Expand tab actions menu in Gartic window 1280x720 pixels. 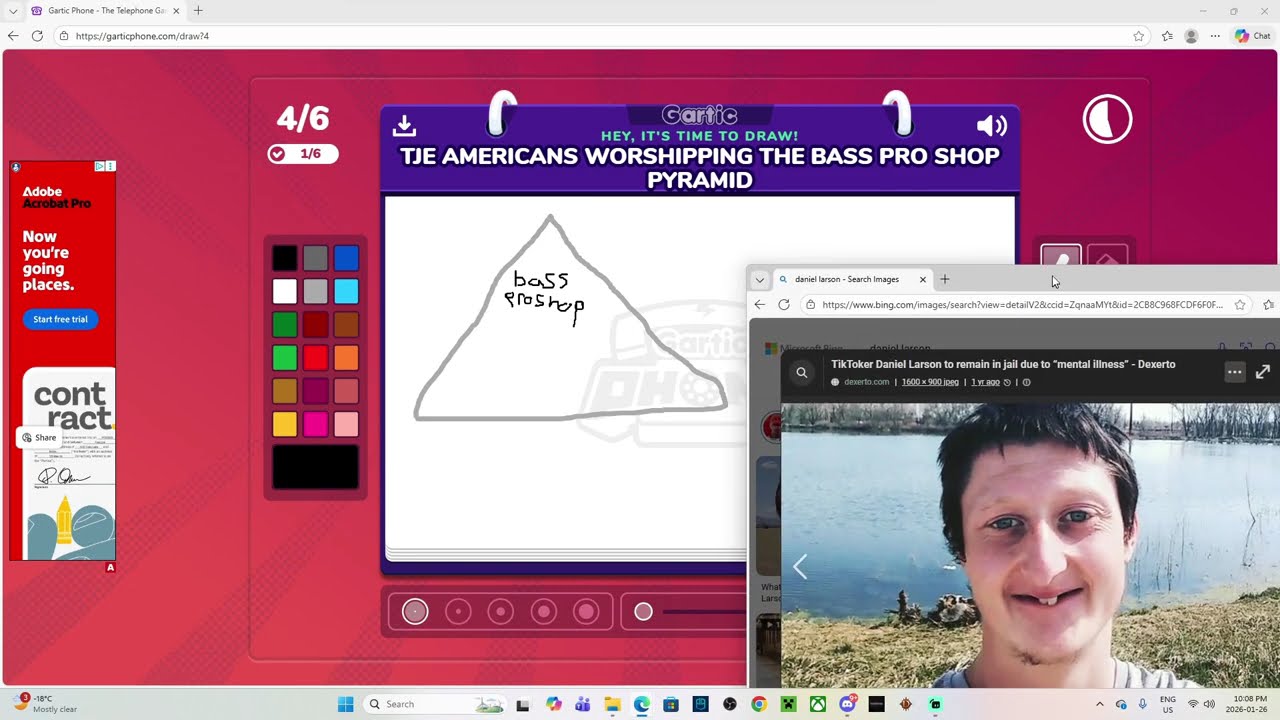click(11, 10)
